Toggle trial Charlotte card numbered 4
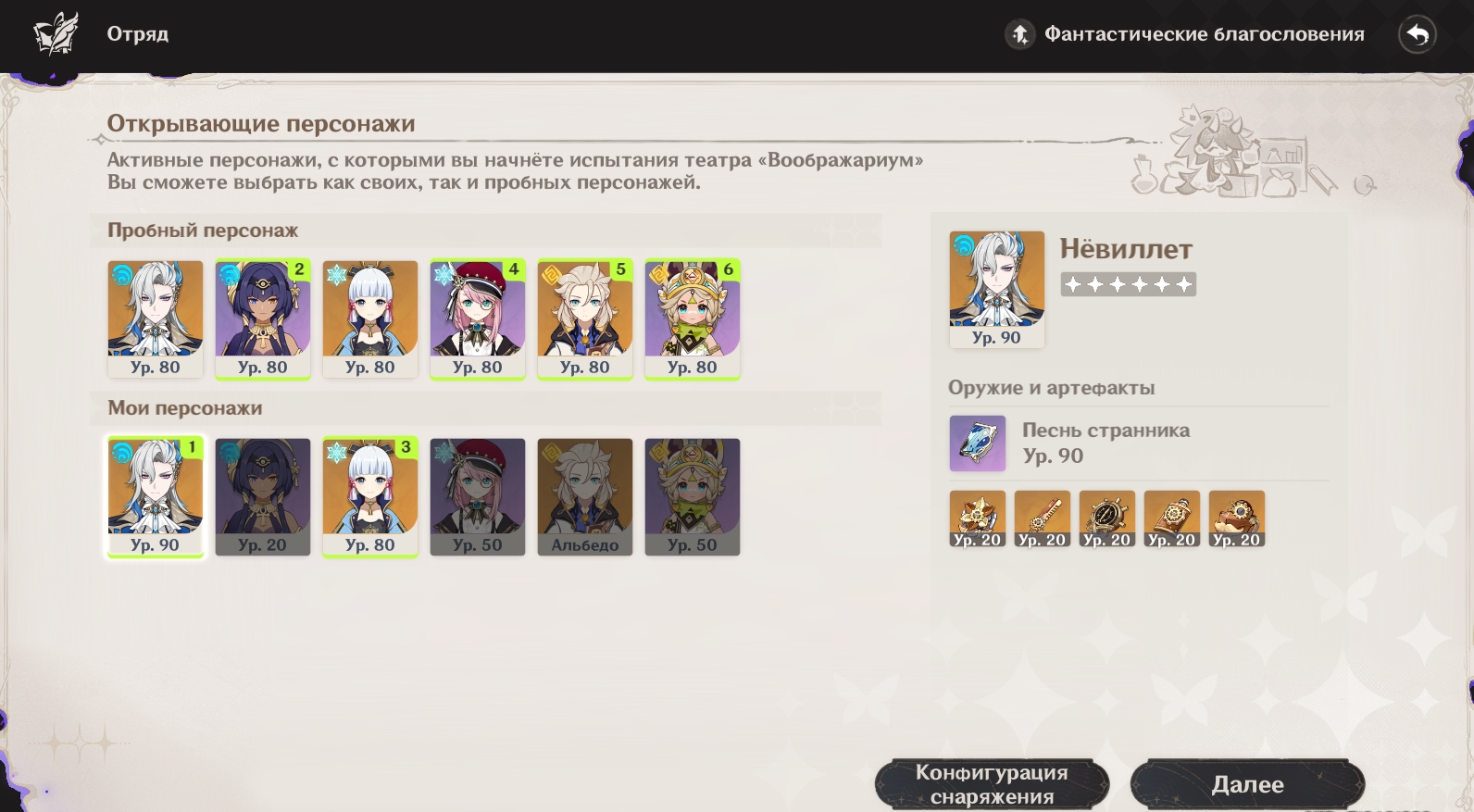The image size is (1474, 812). 478,319
